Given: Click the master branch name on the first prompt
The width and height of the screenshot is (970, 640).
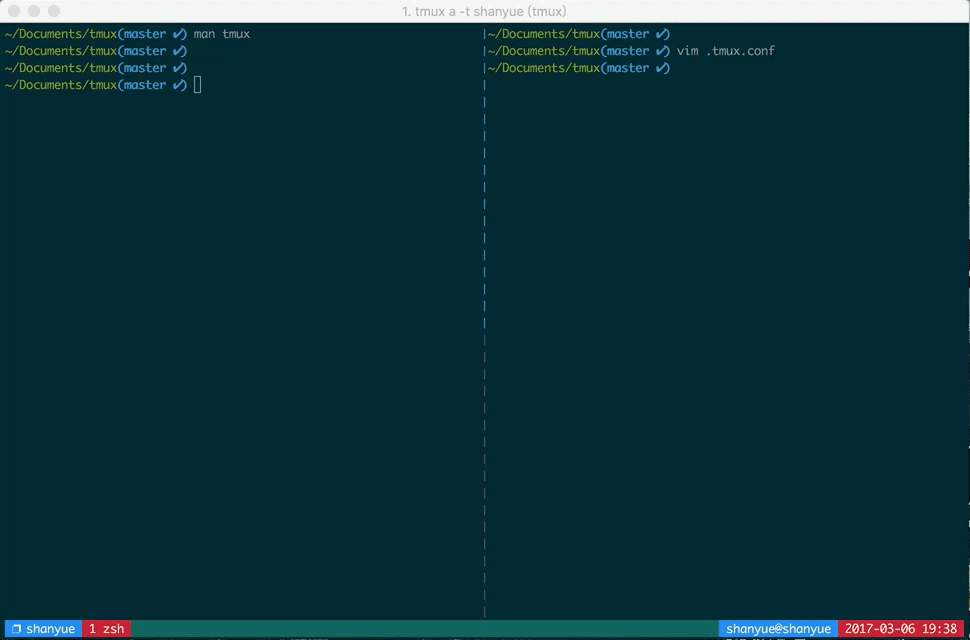Looking at the screenshot, I should (143, 33).
